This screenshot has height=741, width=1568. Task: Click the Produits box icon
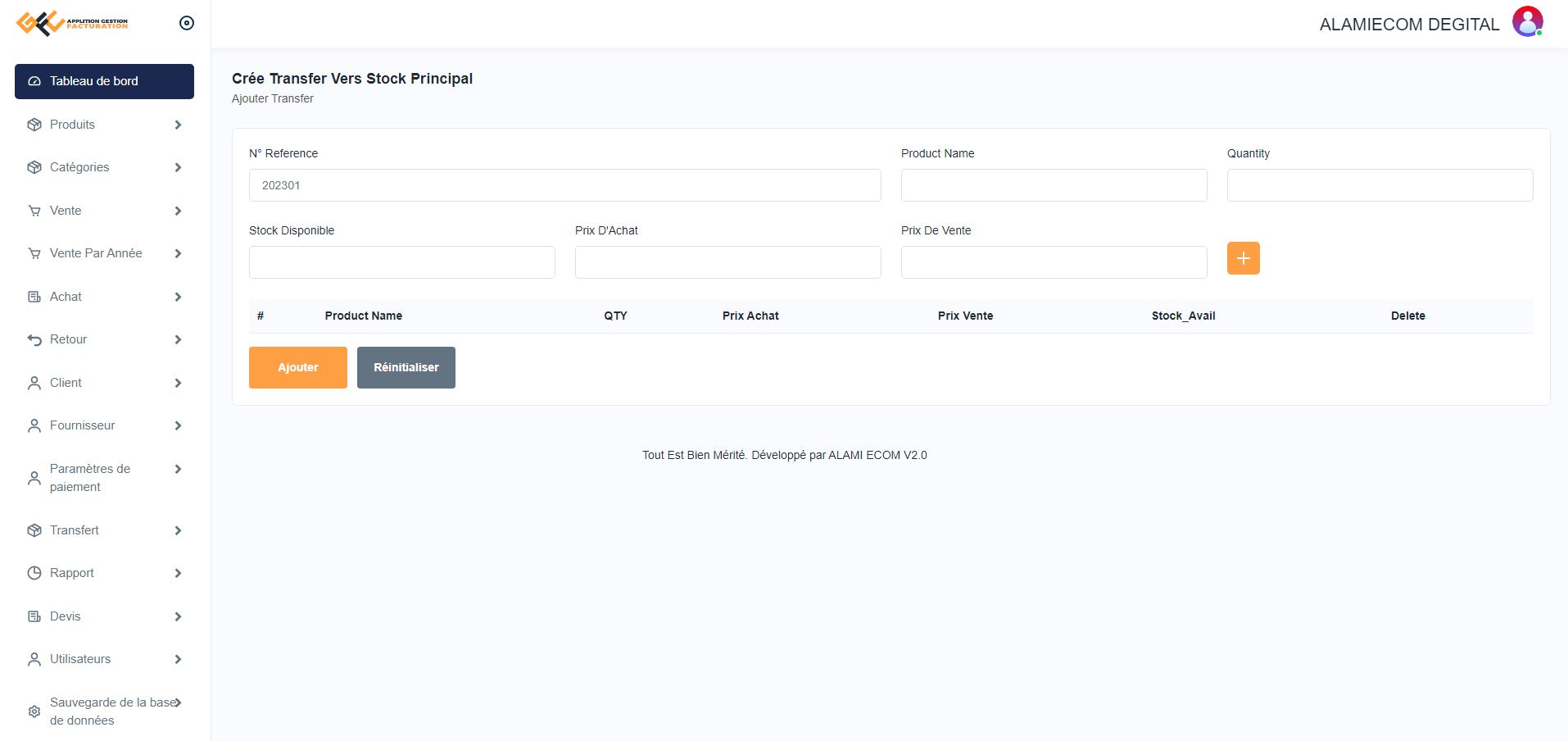(34, 125)
